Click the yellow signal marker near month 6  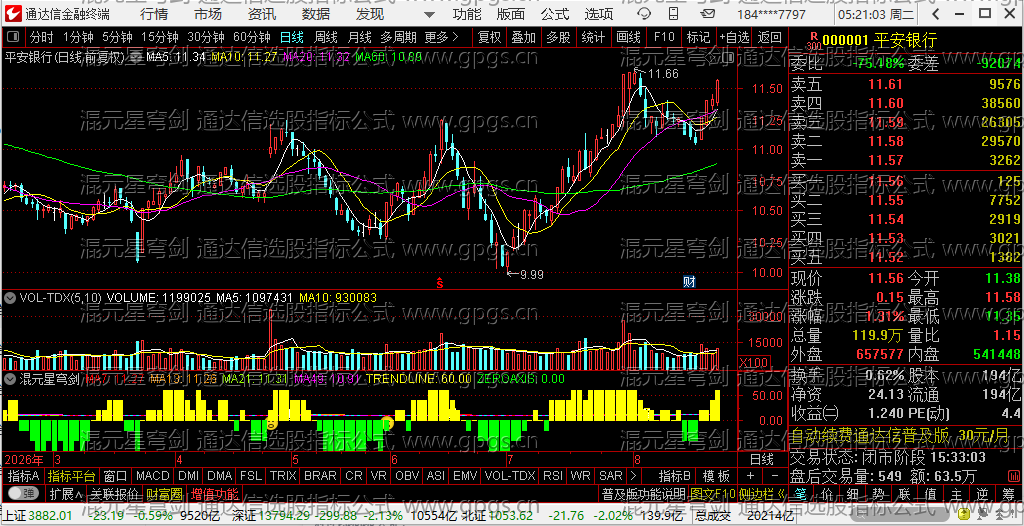coord(387,423)
